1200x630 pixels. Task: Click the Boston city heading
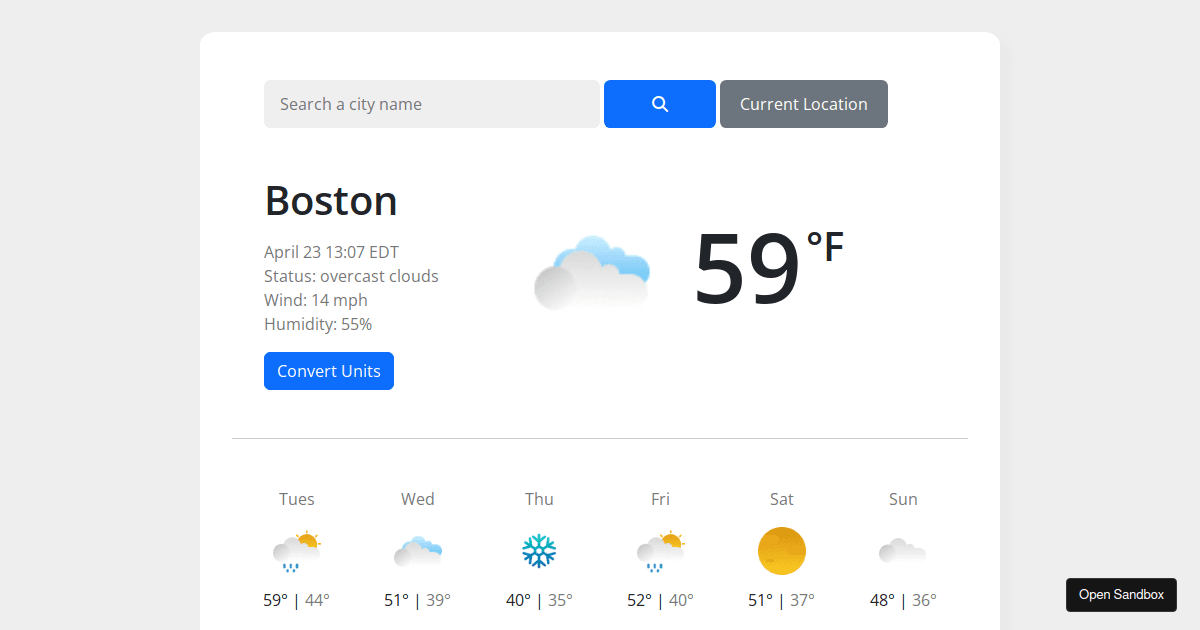[x=330, y=201]
